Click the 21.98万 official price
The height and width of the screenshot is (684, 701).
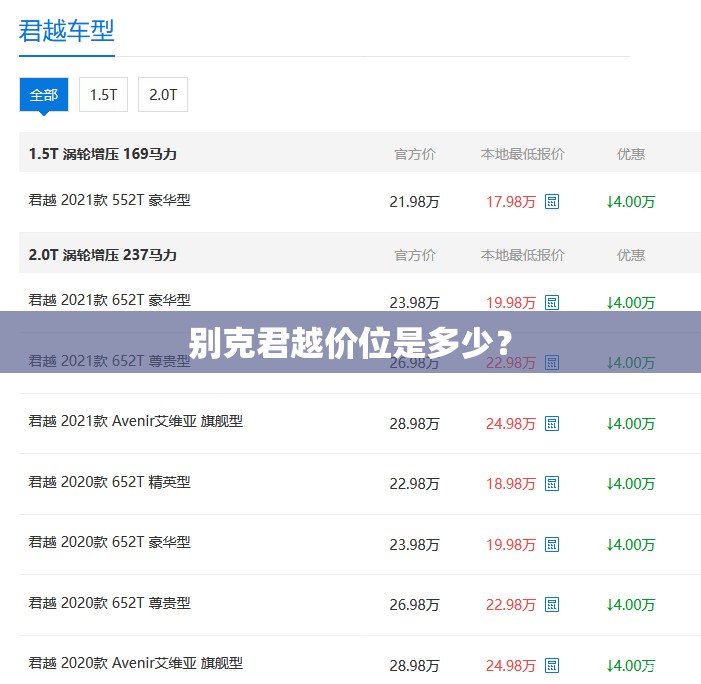tap(414, 202)
